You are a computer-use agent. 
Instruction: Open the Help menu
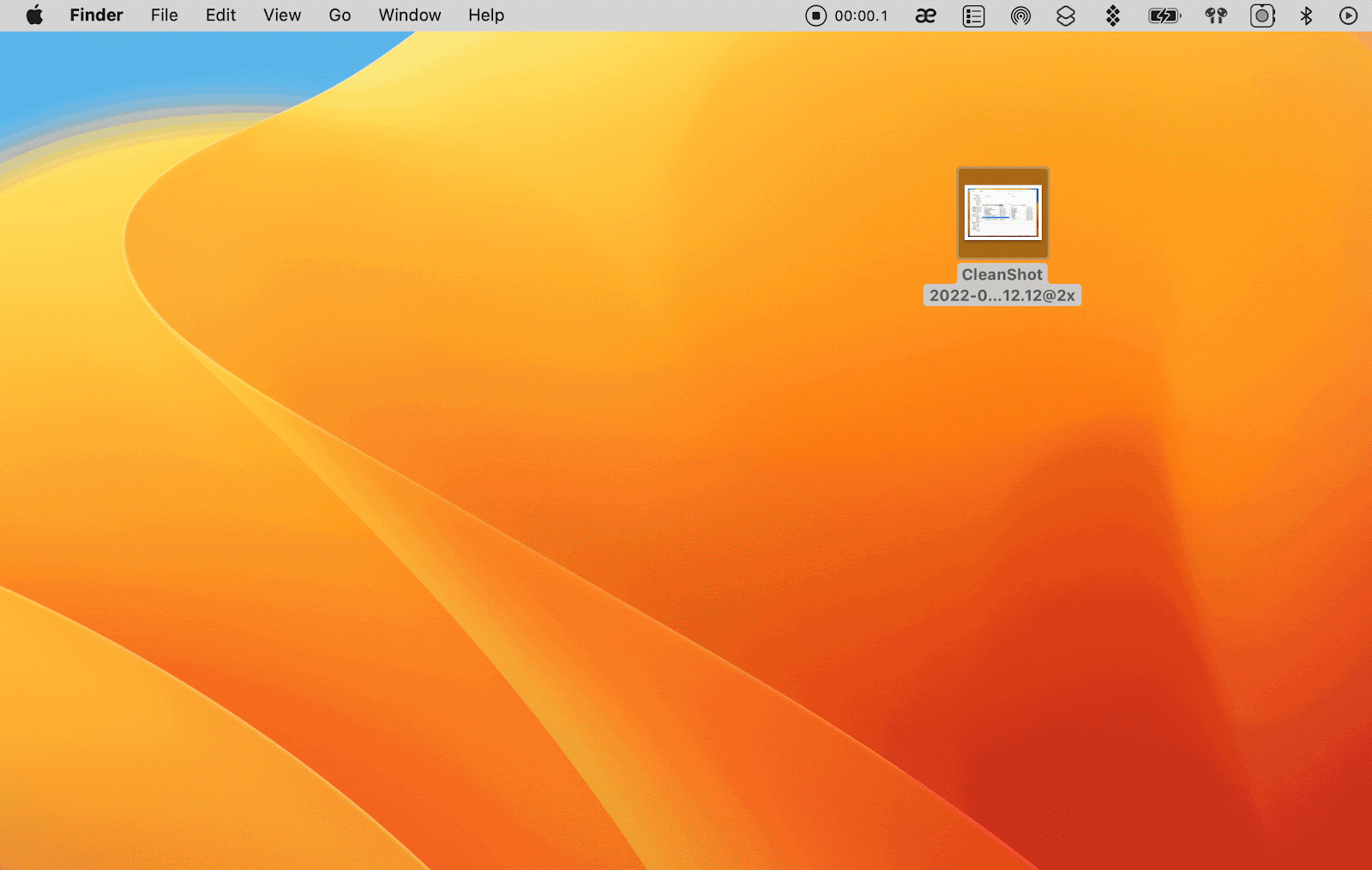[x=486, y=15]
